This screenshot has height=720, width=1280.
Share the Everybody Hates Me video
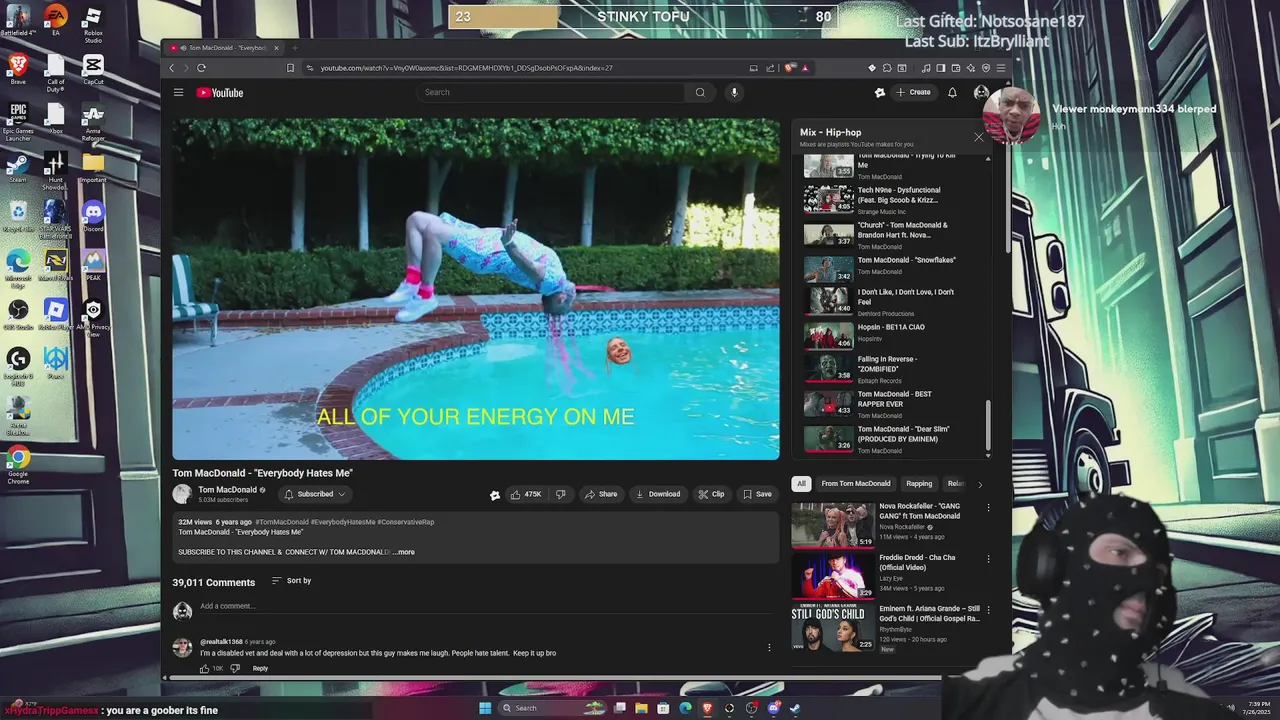601,494
